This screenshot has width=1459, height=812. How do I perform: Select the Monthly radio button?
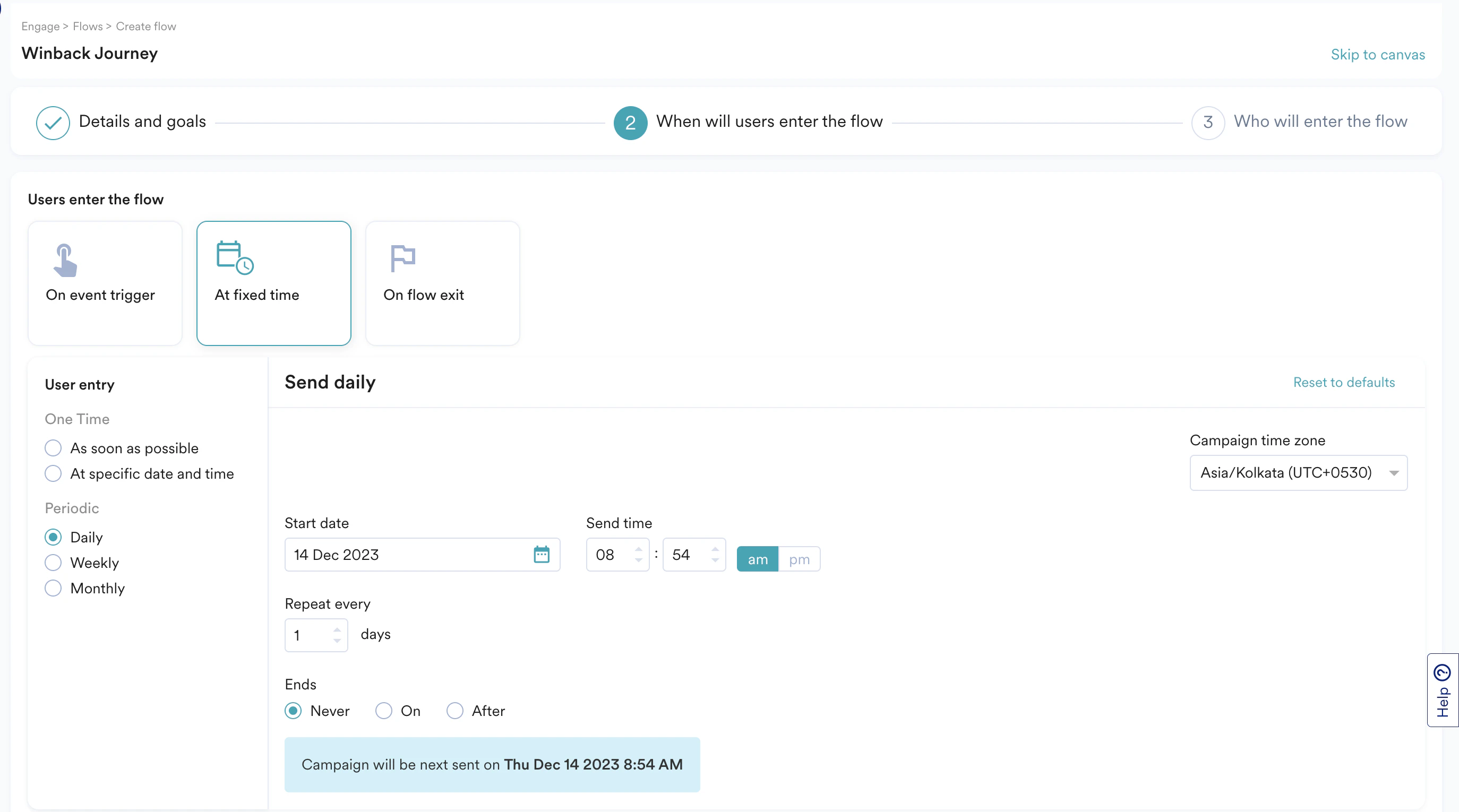point(53,588)
